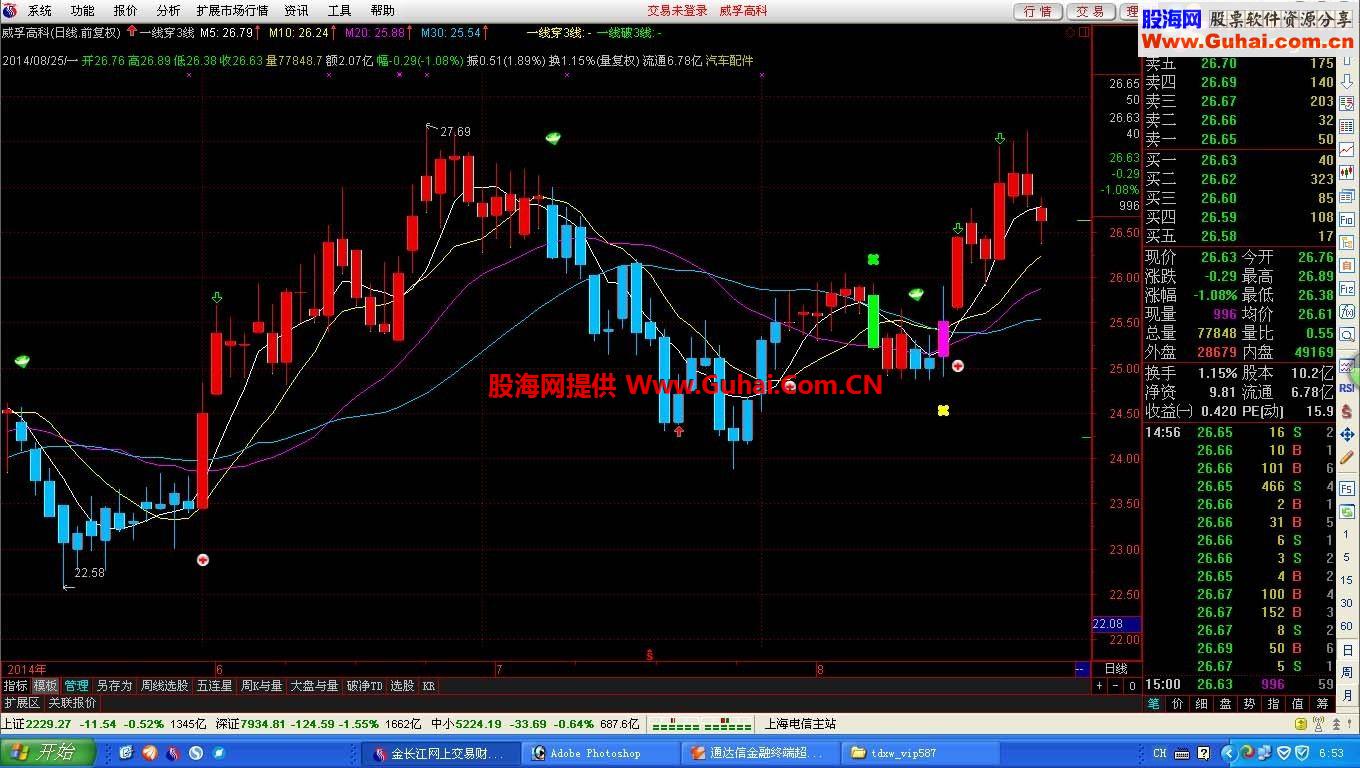Click the 交易 button in title bar
The width and height of the screenshot is (1360, 768).
tap(1090, 11)
